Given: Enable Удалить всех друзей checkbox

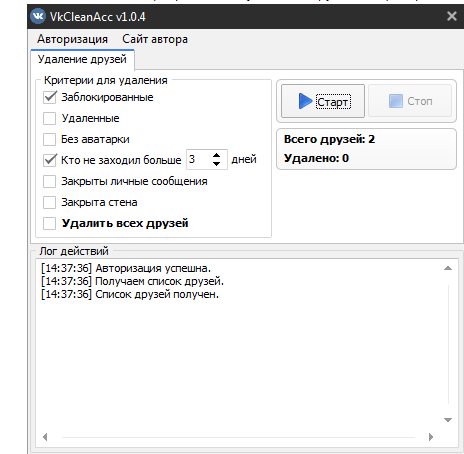Looking at the screenshot, I should [x=50, y=223].
